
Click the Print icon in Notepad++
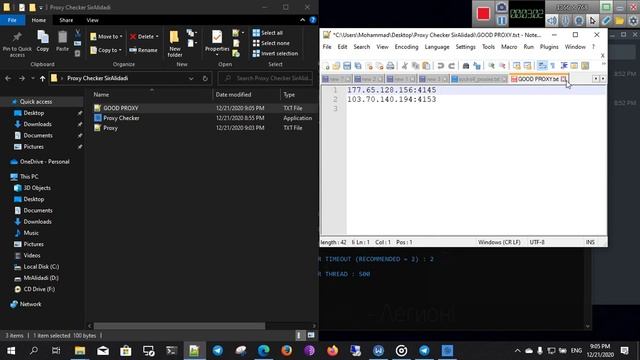coord(390,66)
